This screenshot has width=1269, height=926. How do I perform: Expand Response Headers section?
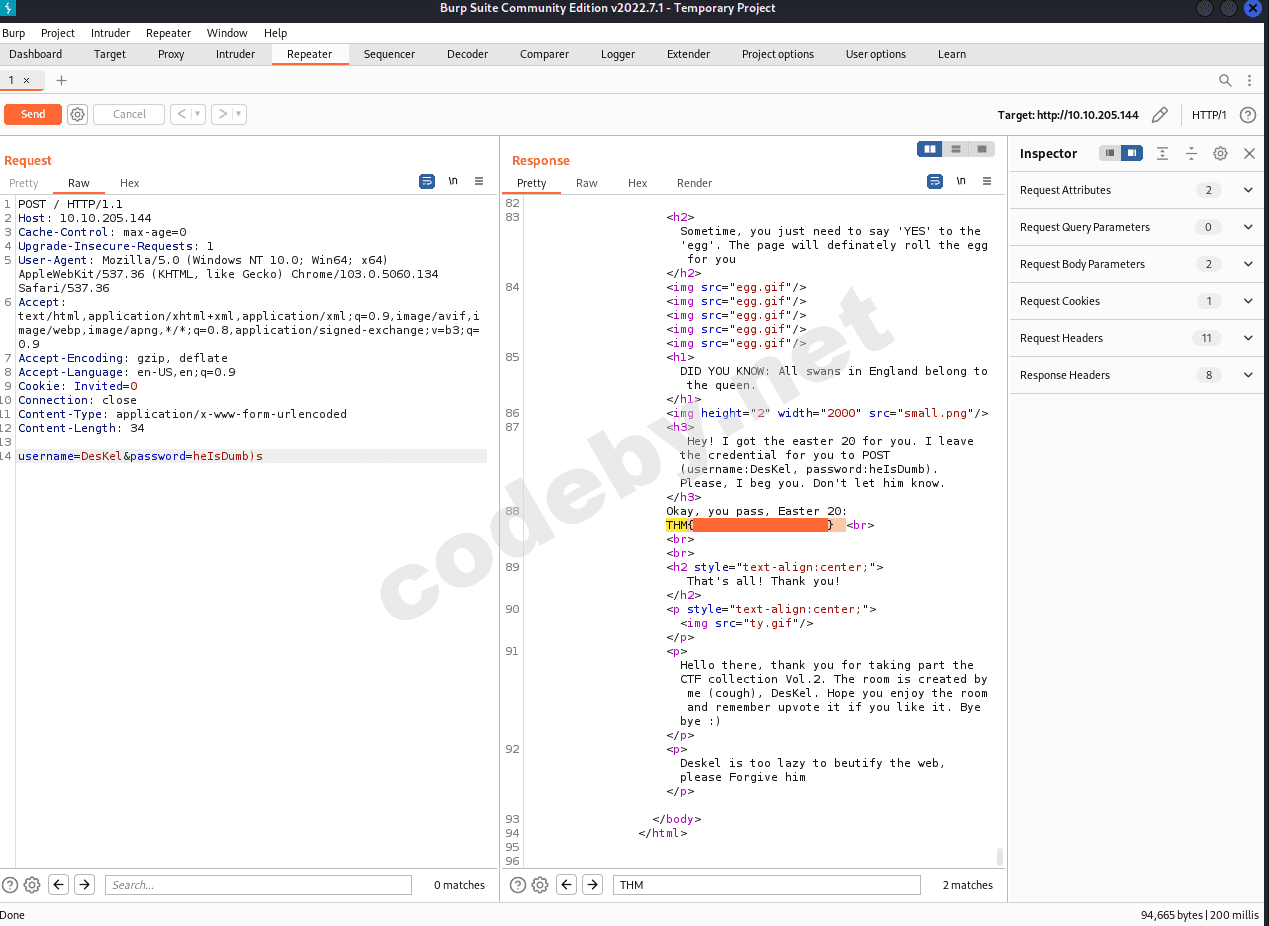tap(1248, 375)
